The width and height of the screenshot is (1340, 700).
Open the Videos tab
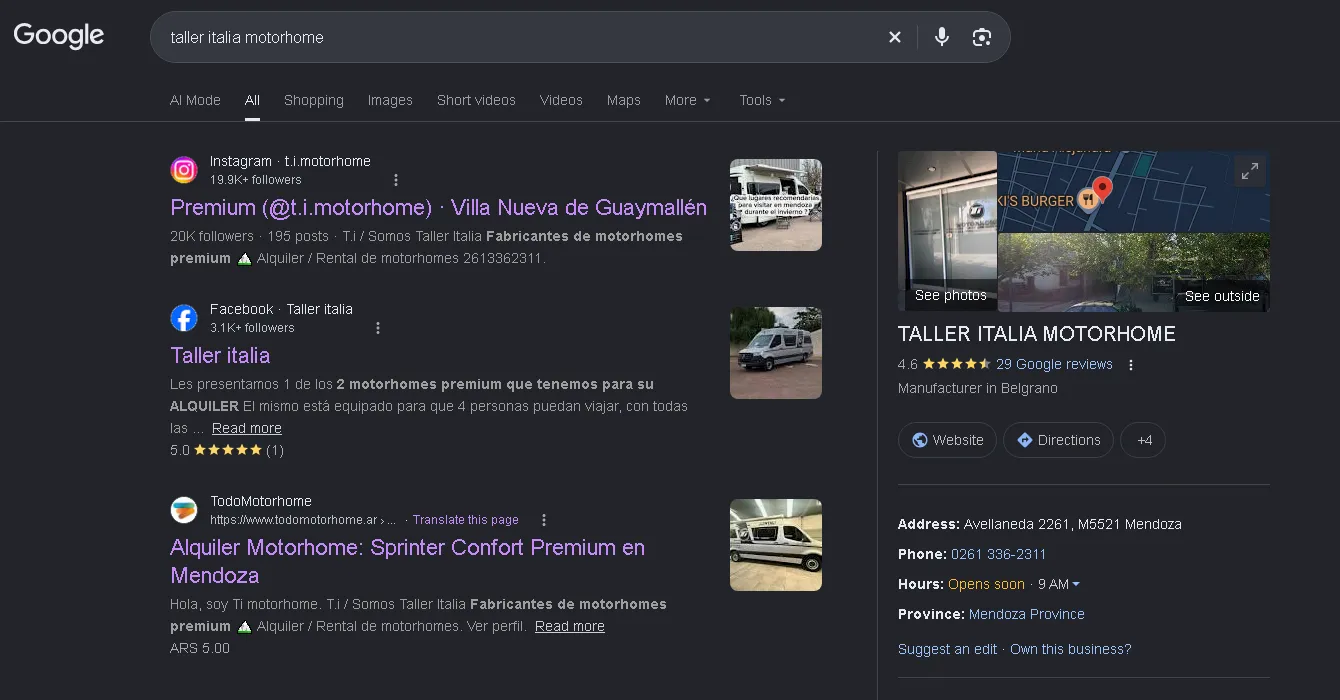tap(561, 100)
